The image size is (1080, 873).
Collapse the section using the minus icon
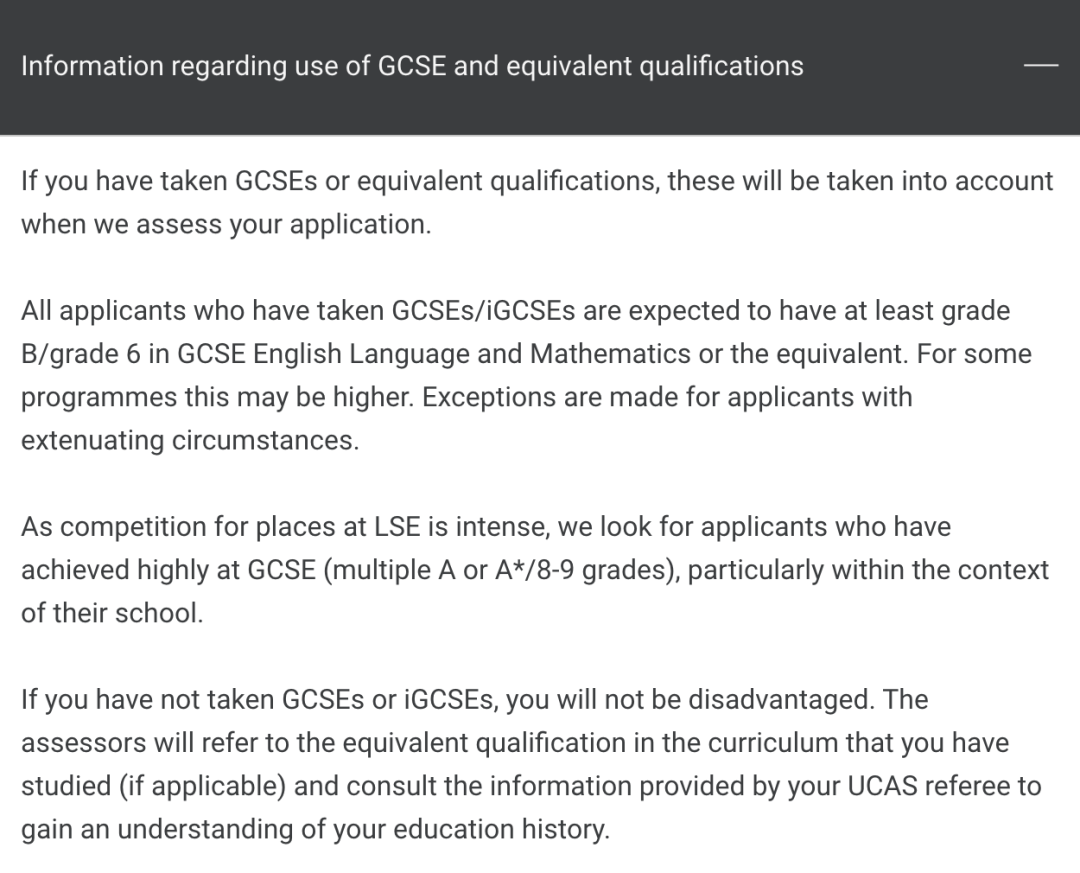[x=1041, y=65]
